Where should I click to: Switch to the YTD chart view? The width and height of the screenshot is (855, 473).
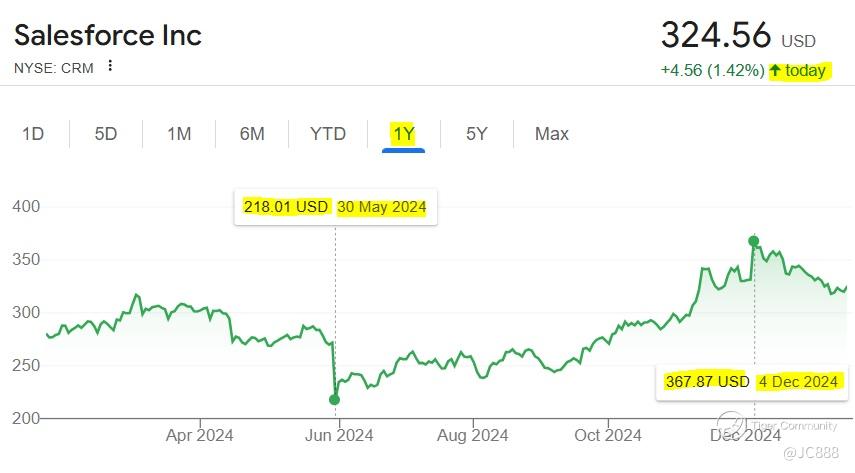(328, 134)
